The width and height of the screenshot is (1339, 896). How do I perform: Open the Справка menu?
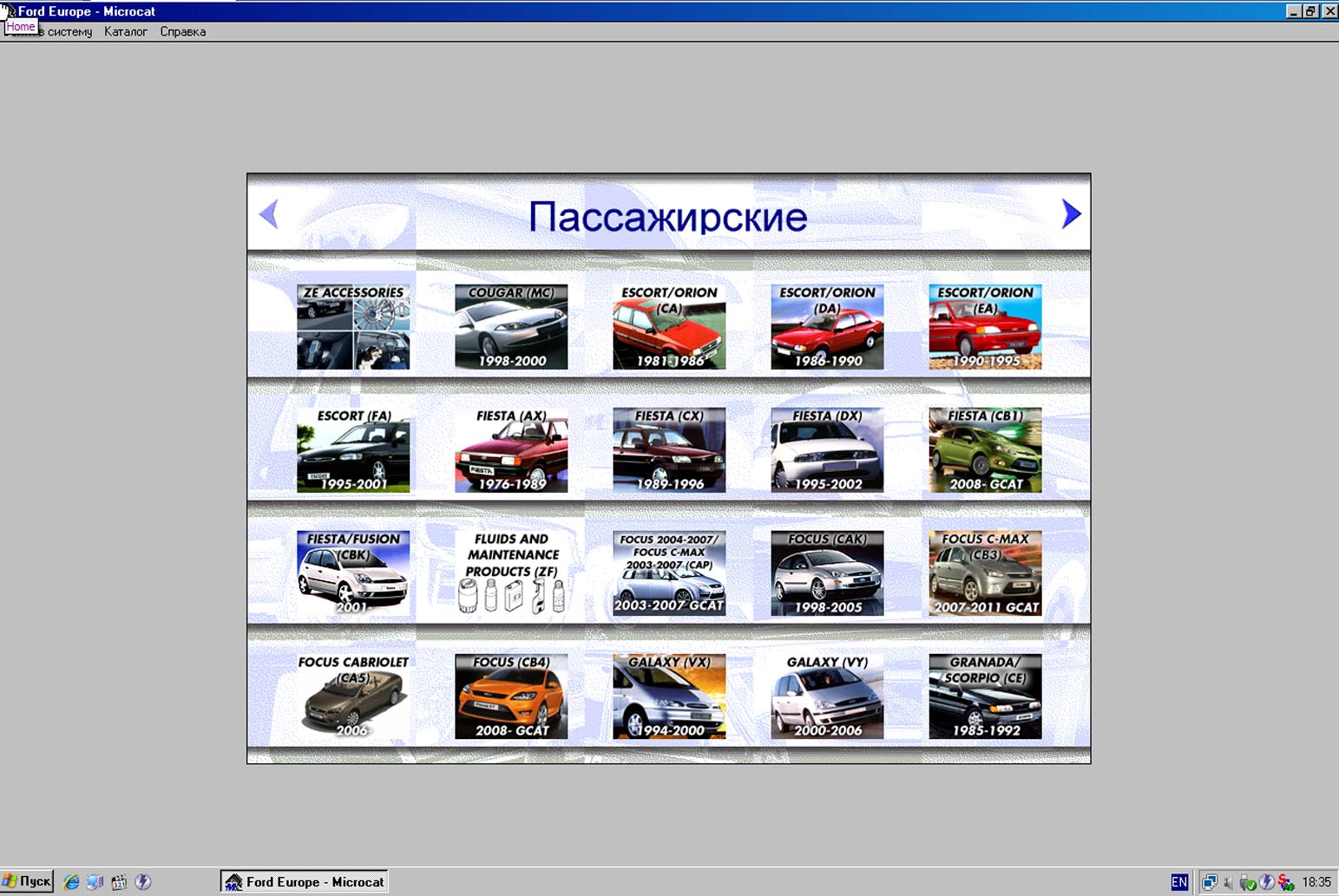click(x=182, y=32)
